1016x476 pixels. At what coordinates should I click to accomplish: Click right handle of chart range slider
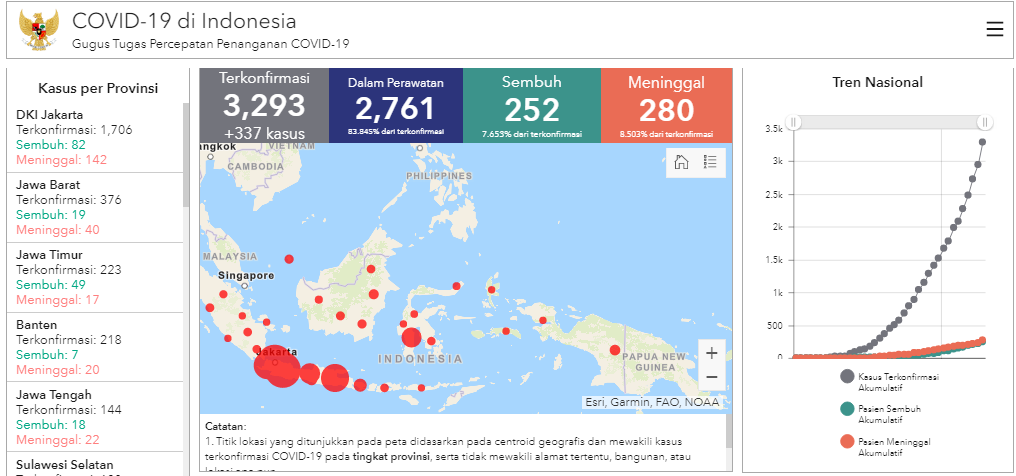tap(985, 122)
